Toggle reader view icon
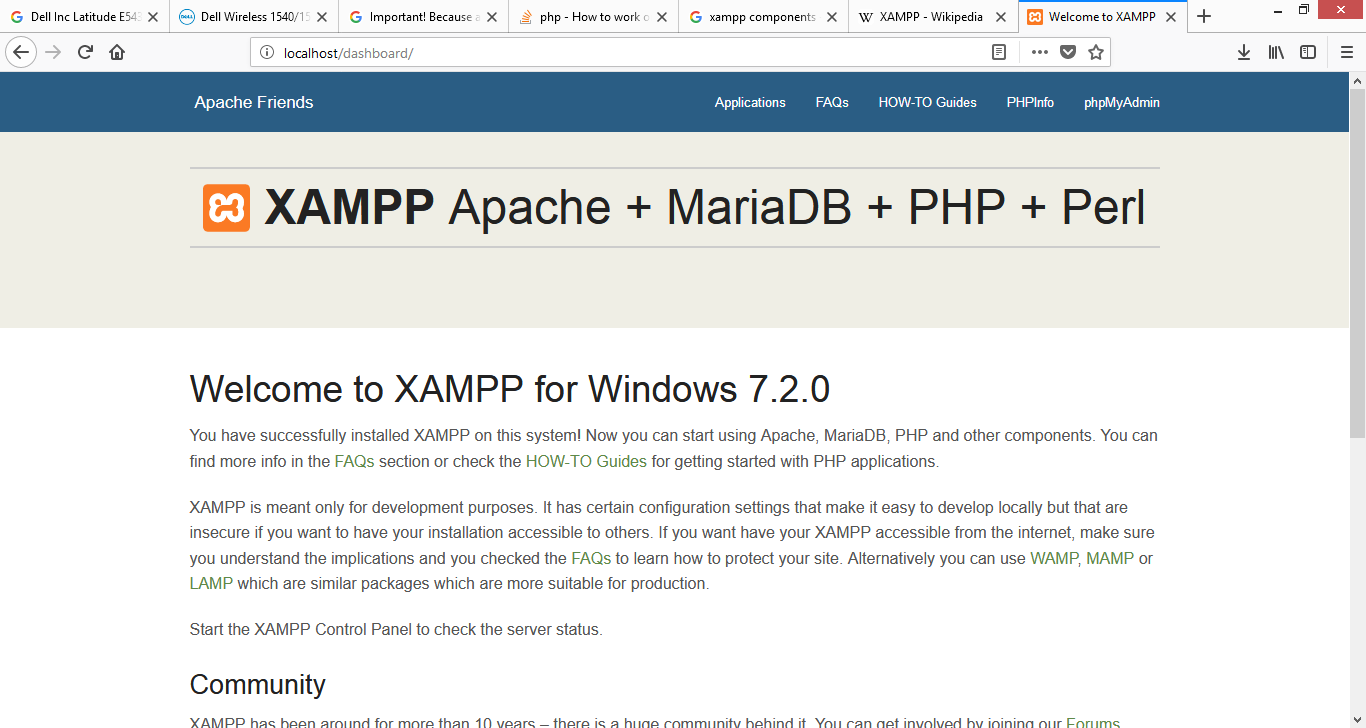This screenshot has height=728, width=1366. coord(999,52)
